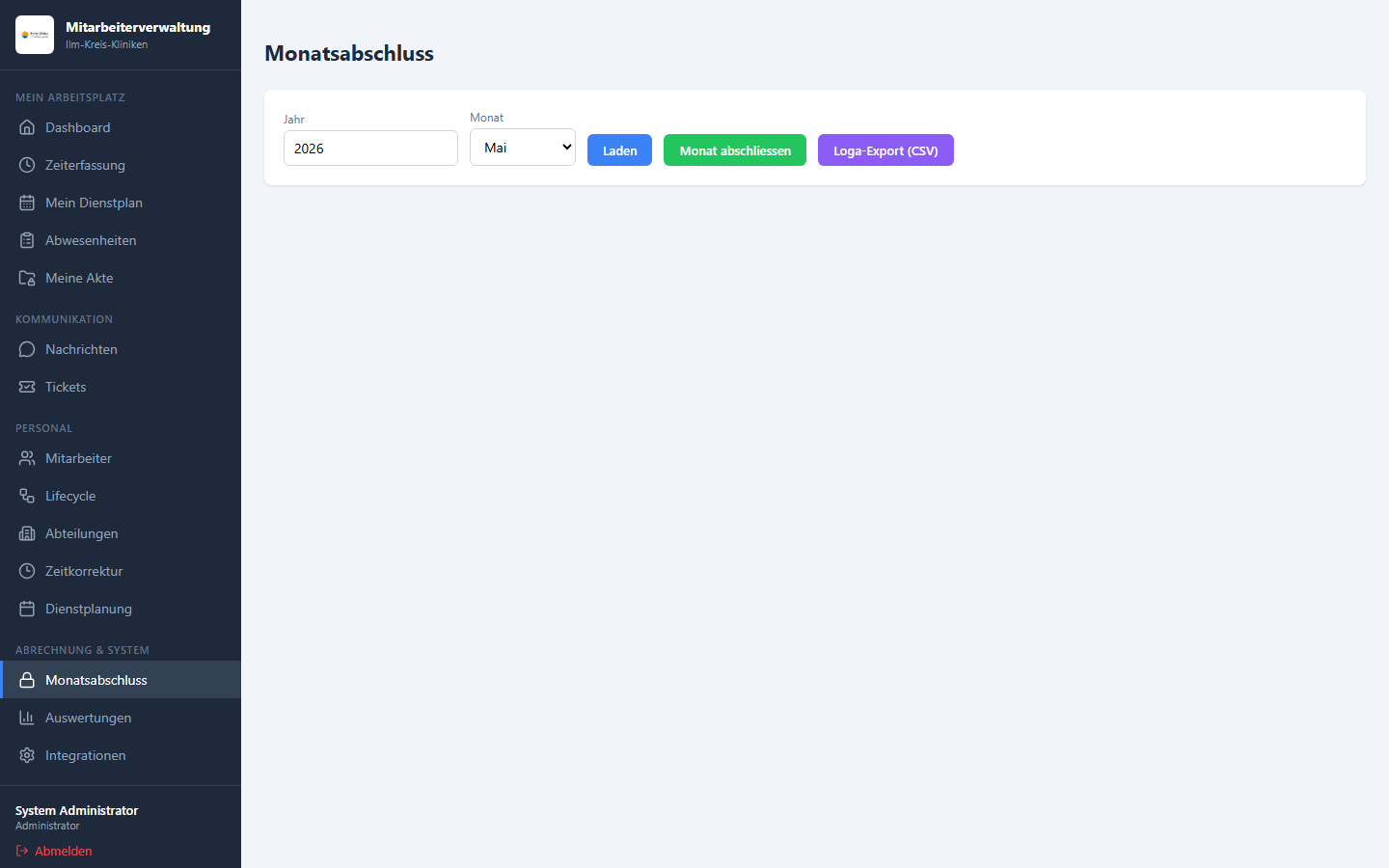This screenshot has height=868, width=1389.
Task: Click the Lifecycle workflow icon
Action: 27,496
